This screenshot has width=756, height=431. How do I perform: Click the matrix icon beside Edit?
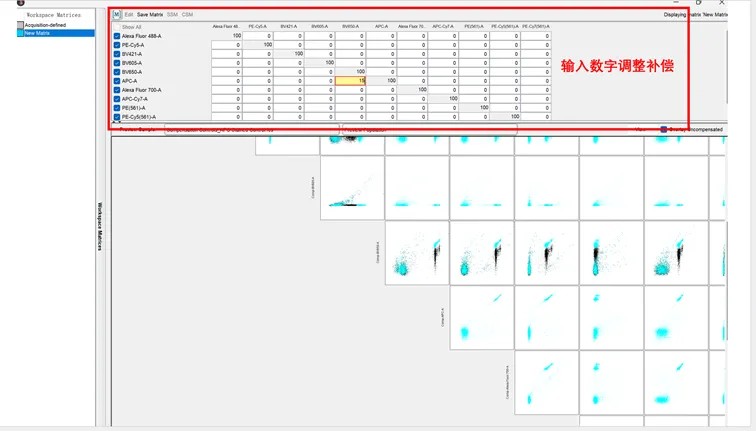click(x=116, y=15)
